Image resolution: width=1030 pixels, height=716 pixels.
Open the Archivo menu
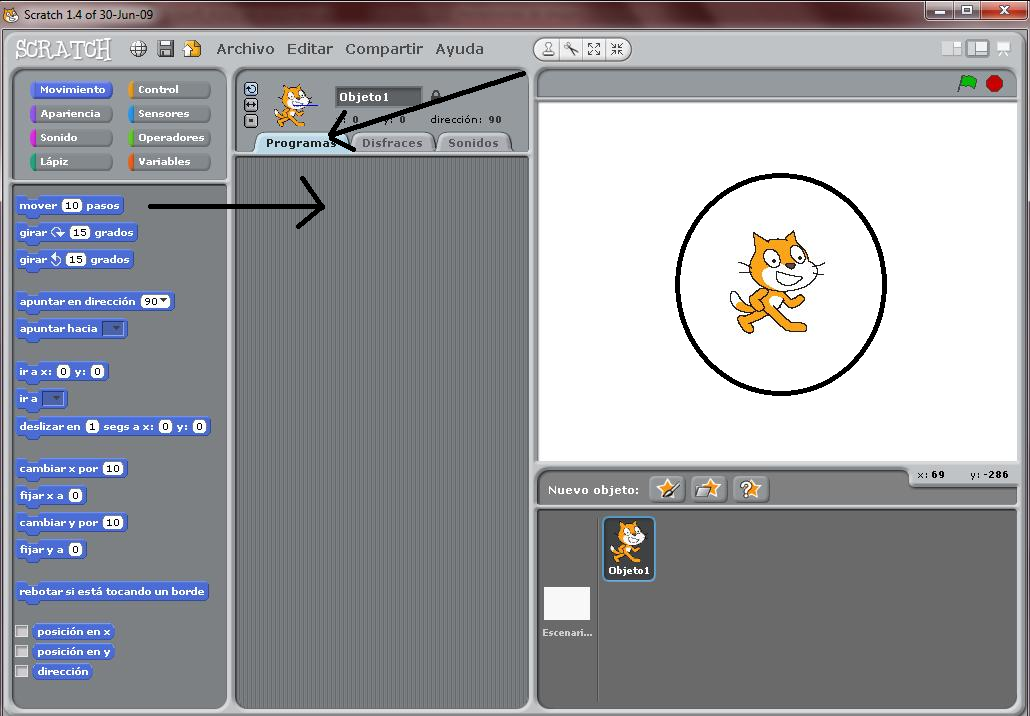tap(245, 49)
